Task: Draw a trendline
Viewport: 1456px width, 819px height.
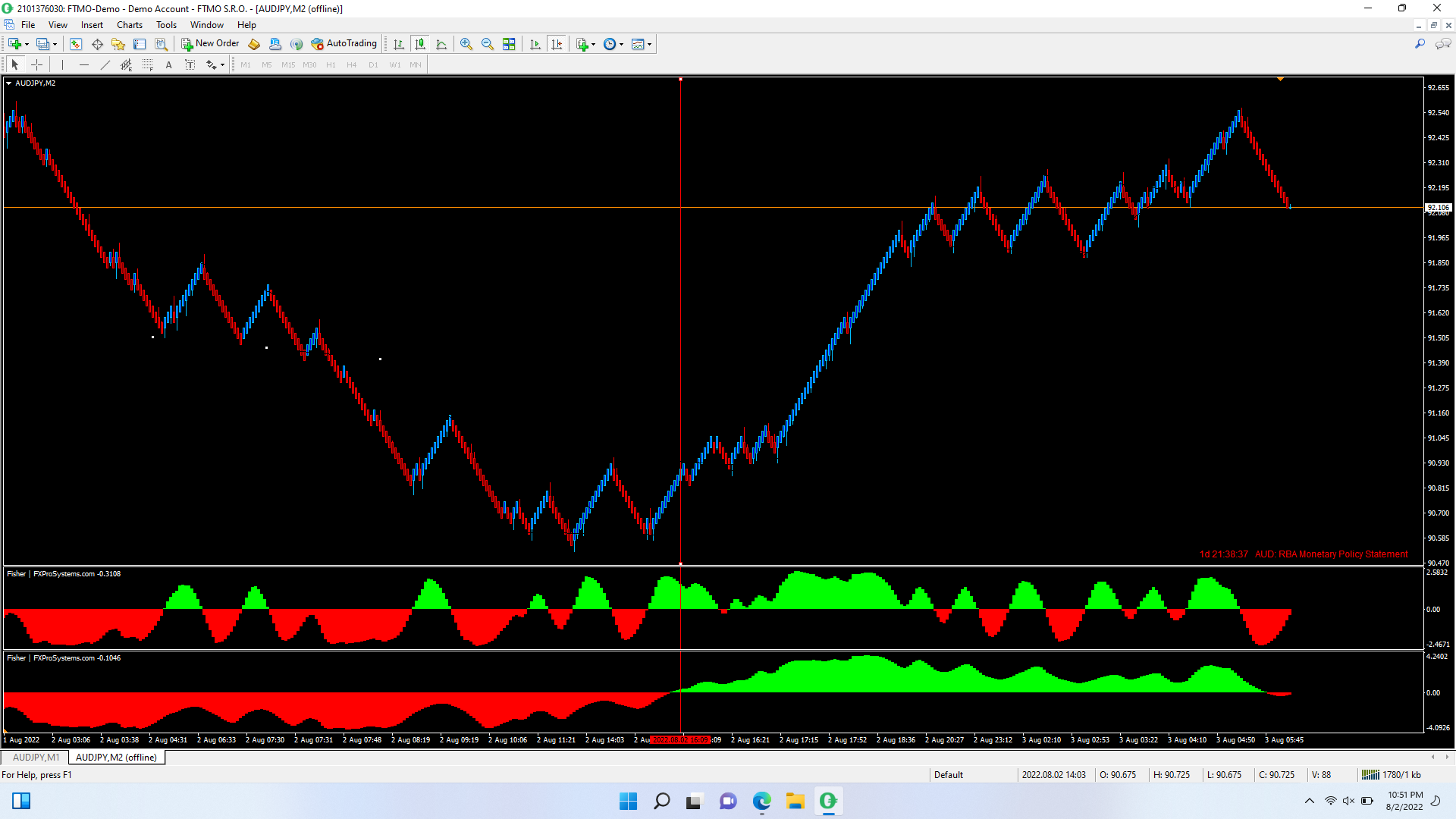Action: [105, 65]
